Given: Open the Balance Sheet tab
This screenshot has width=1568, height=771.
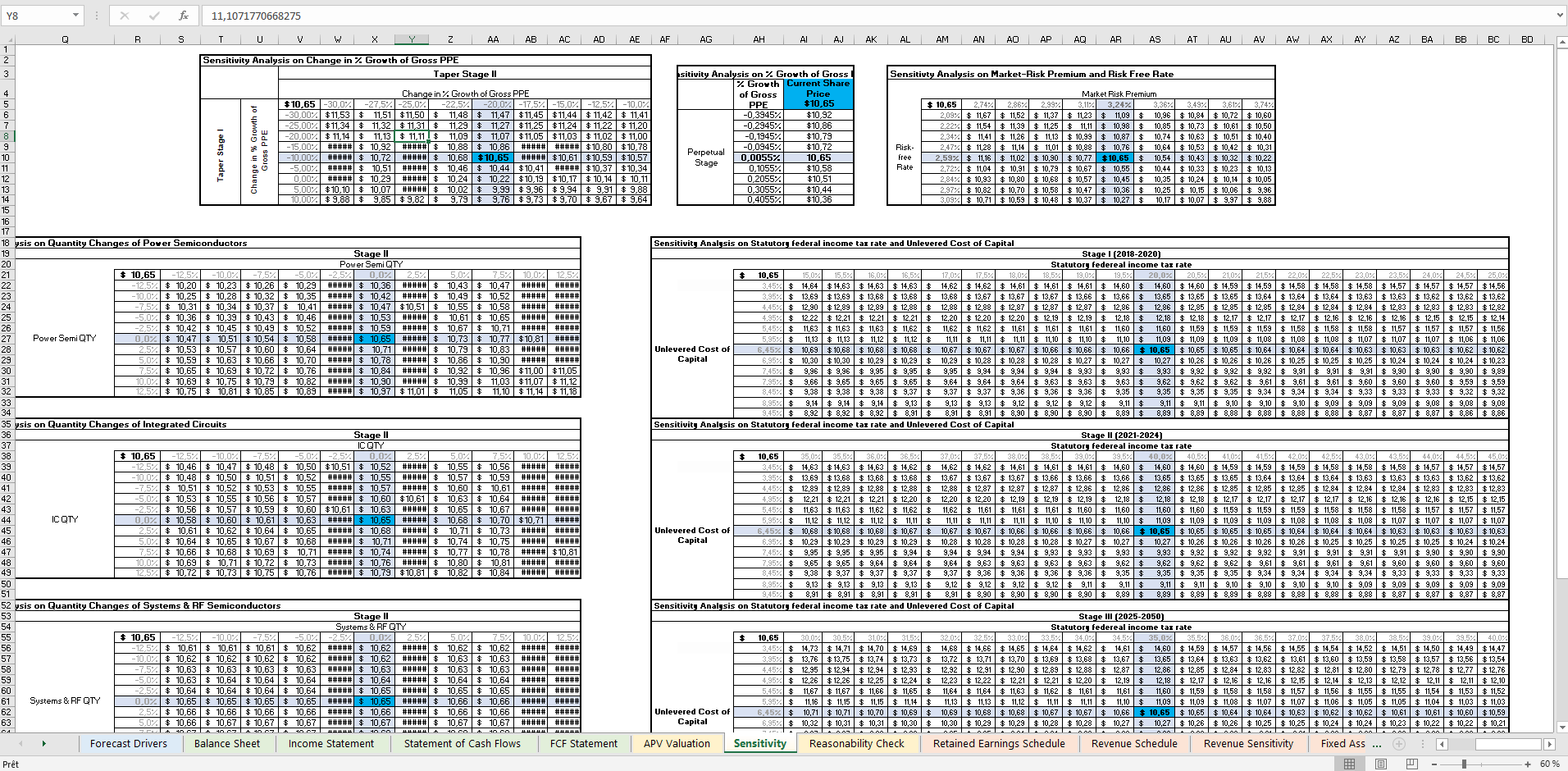Looking at the screenshot, I should coord(226,744).
